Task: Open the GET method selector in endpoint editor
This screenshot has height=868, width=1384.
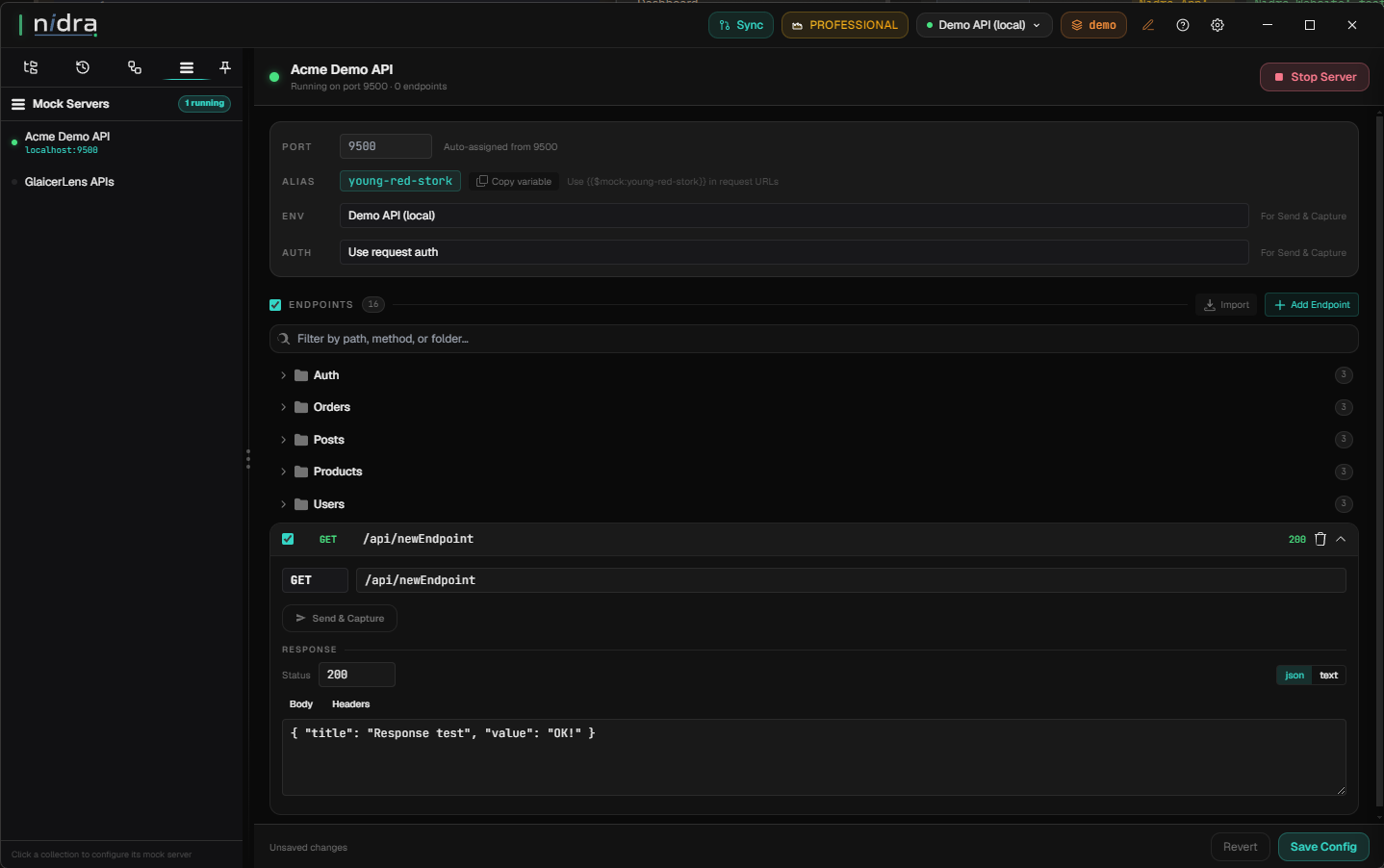Action: click(x=315, y=580)
